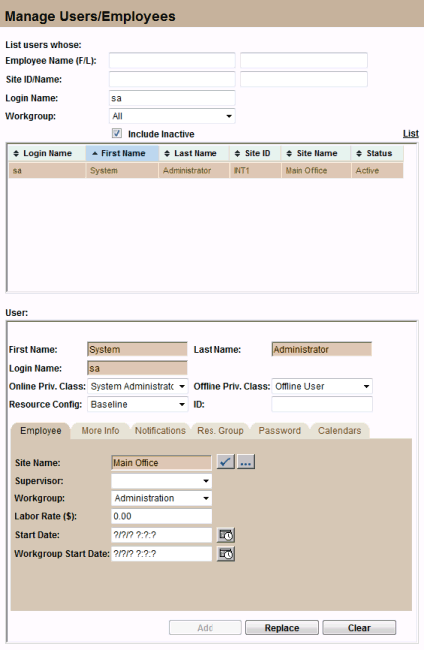Click the List link
This screenshot has height=650, width=424.
pos(411,133)
